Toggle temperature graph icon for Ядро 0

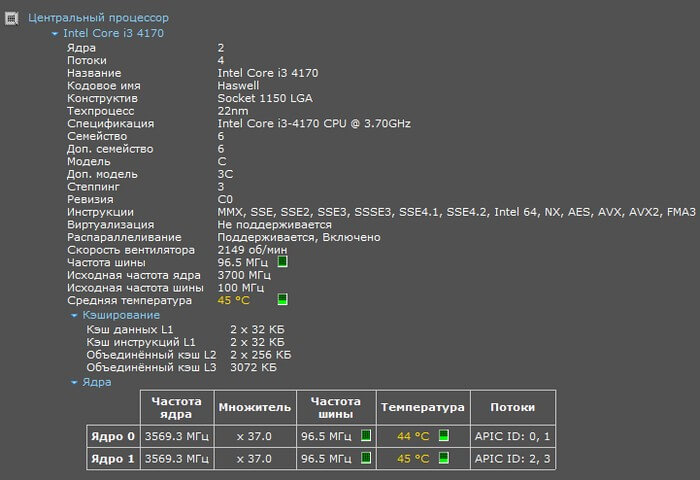[444, 435]
